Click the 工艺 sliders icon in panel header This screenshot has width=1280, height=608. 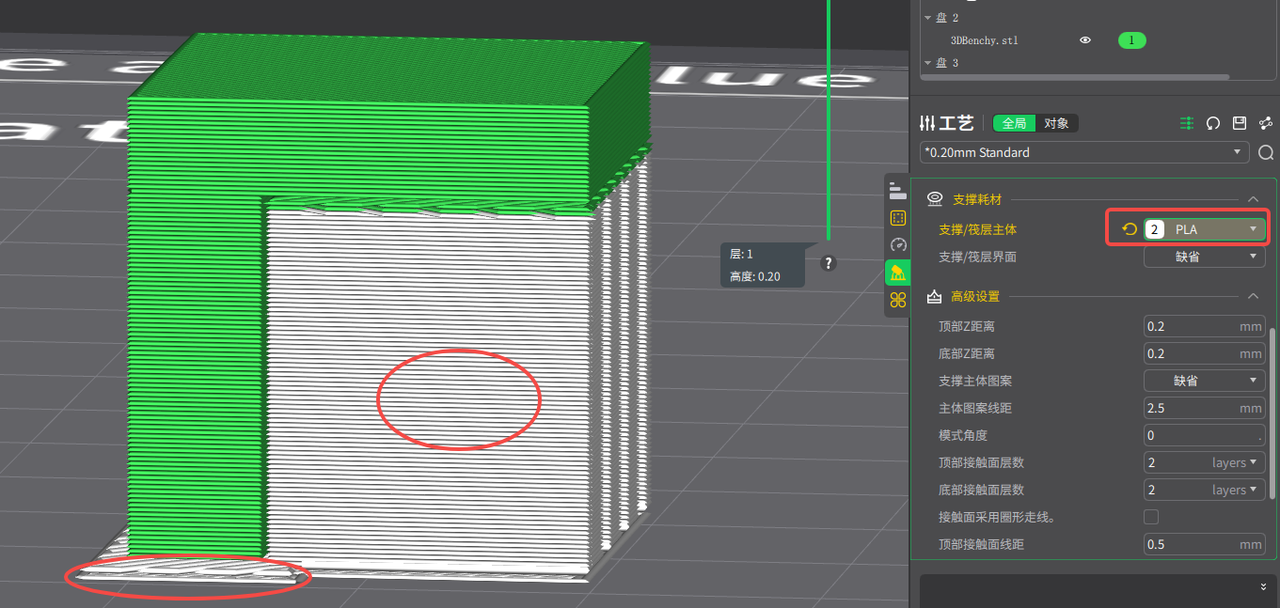pos(927,123)
